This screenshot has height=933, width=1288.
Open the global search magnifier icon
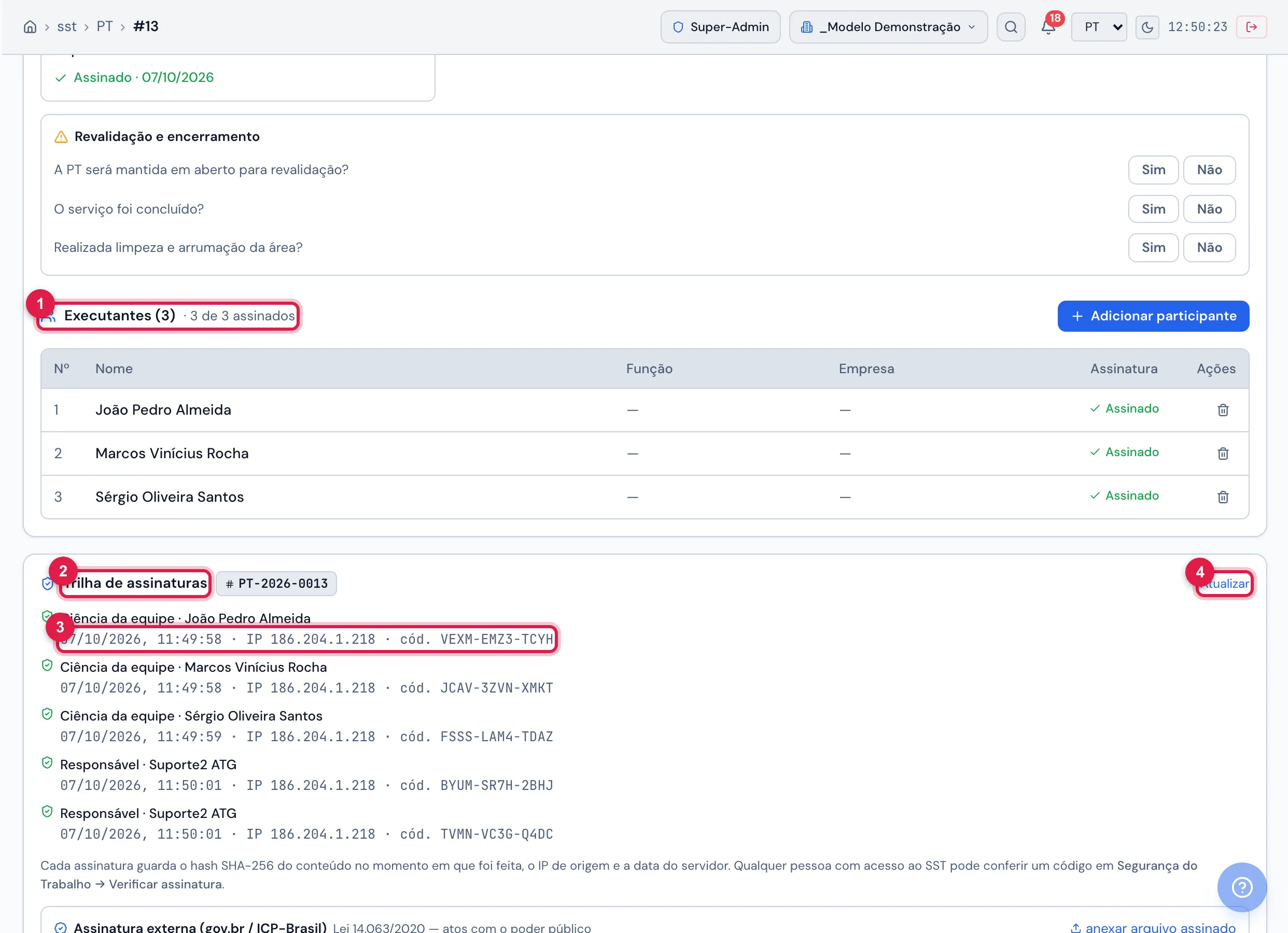point(1011,26)
